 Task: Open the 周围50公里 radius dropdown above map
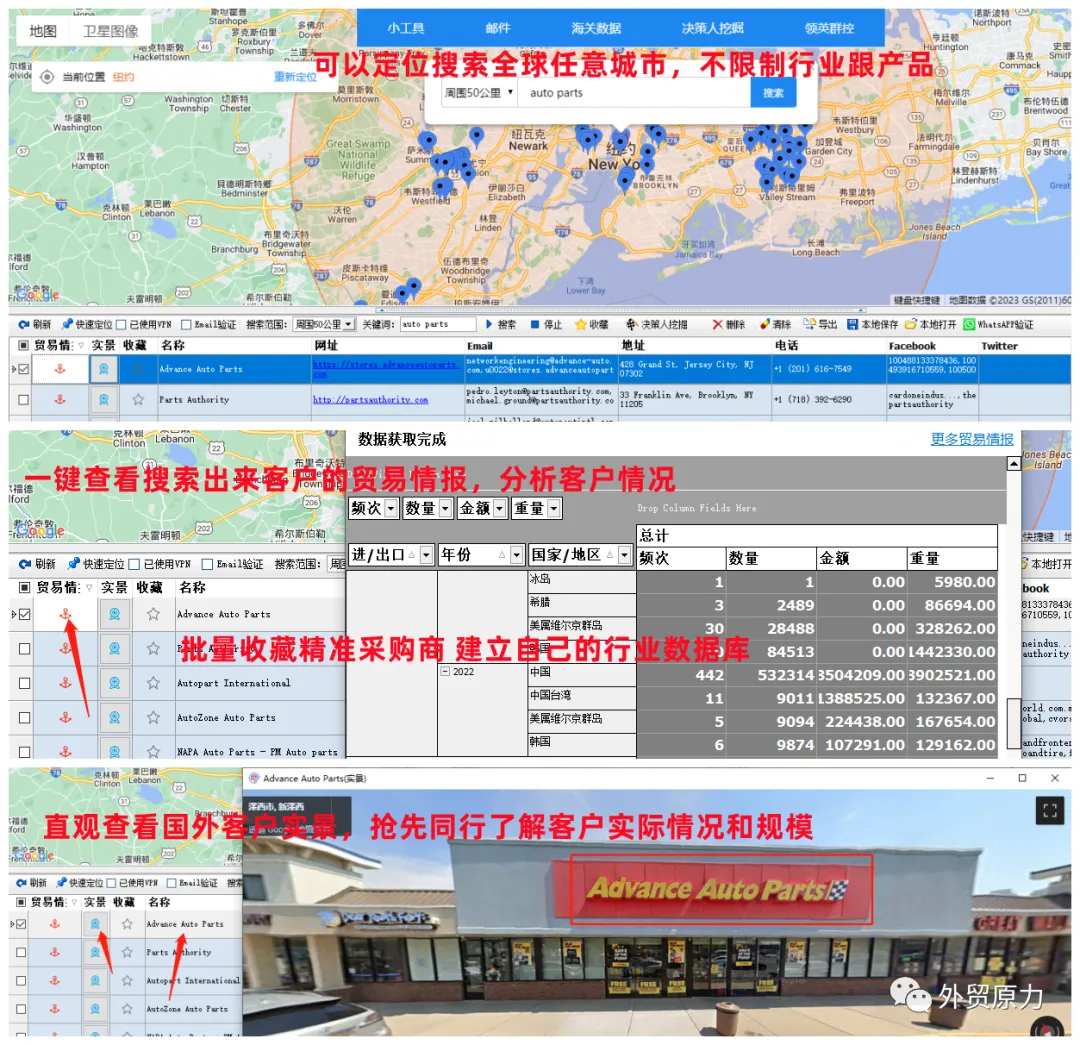tap(479, 92)
